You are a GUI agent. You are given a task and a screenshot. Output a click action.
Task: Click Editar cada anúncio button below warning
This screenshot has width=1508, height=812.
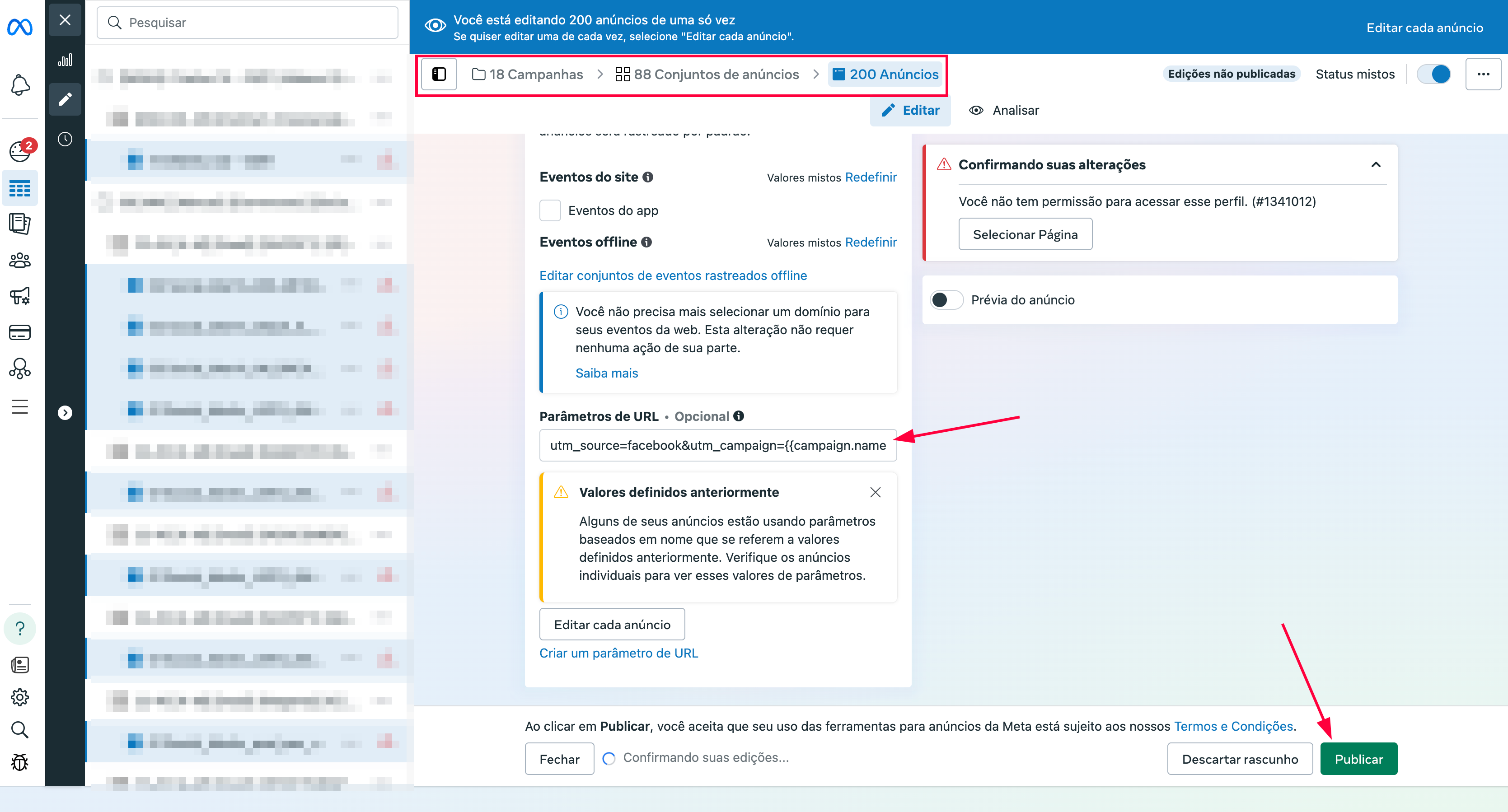[612, 625]
